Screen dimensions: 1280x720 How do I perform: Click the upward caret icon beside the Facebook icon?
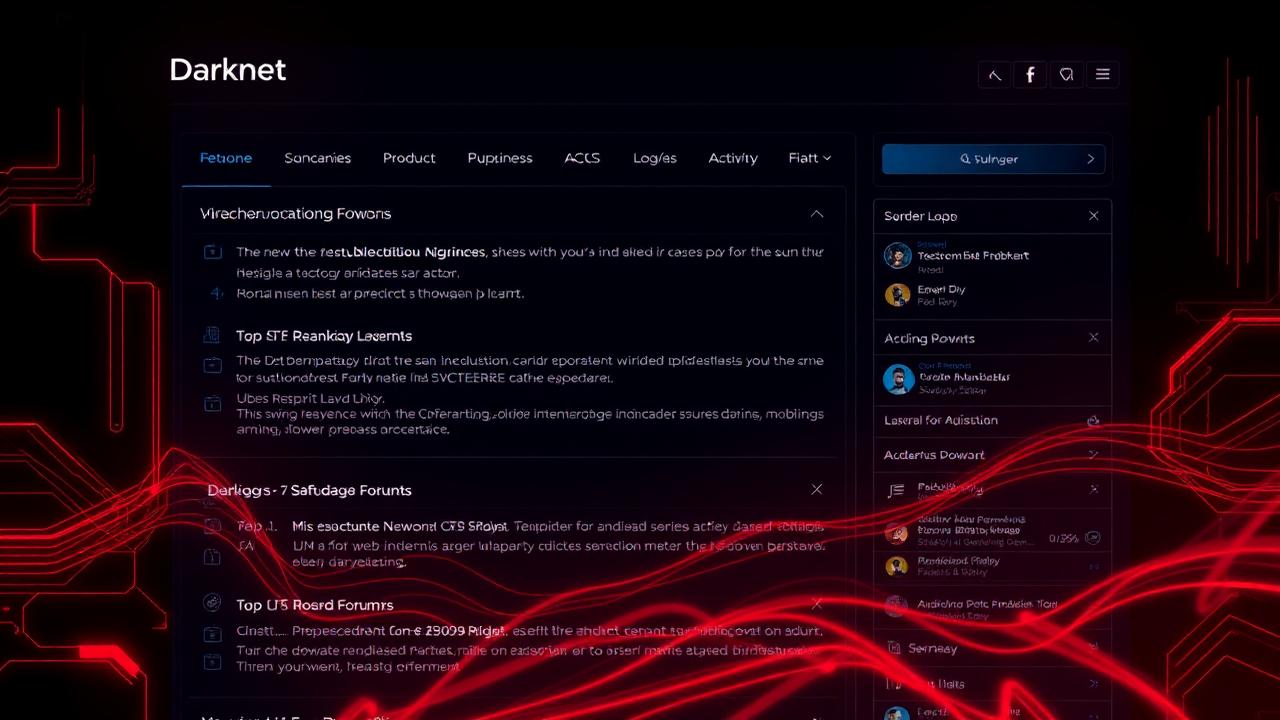point(994,74)
